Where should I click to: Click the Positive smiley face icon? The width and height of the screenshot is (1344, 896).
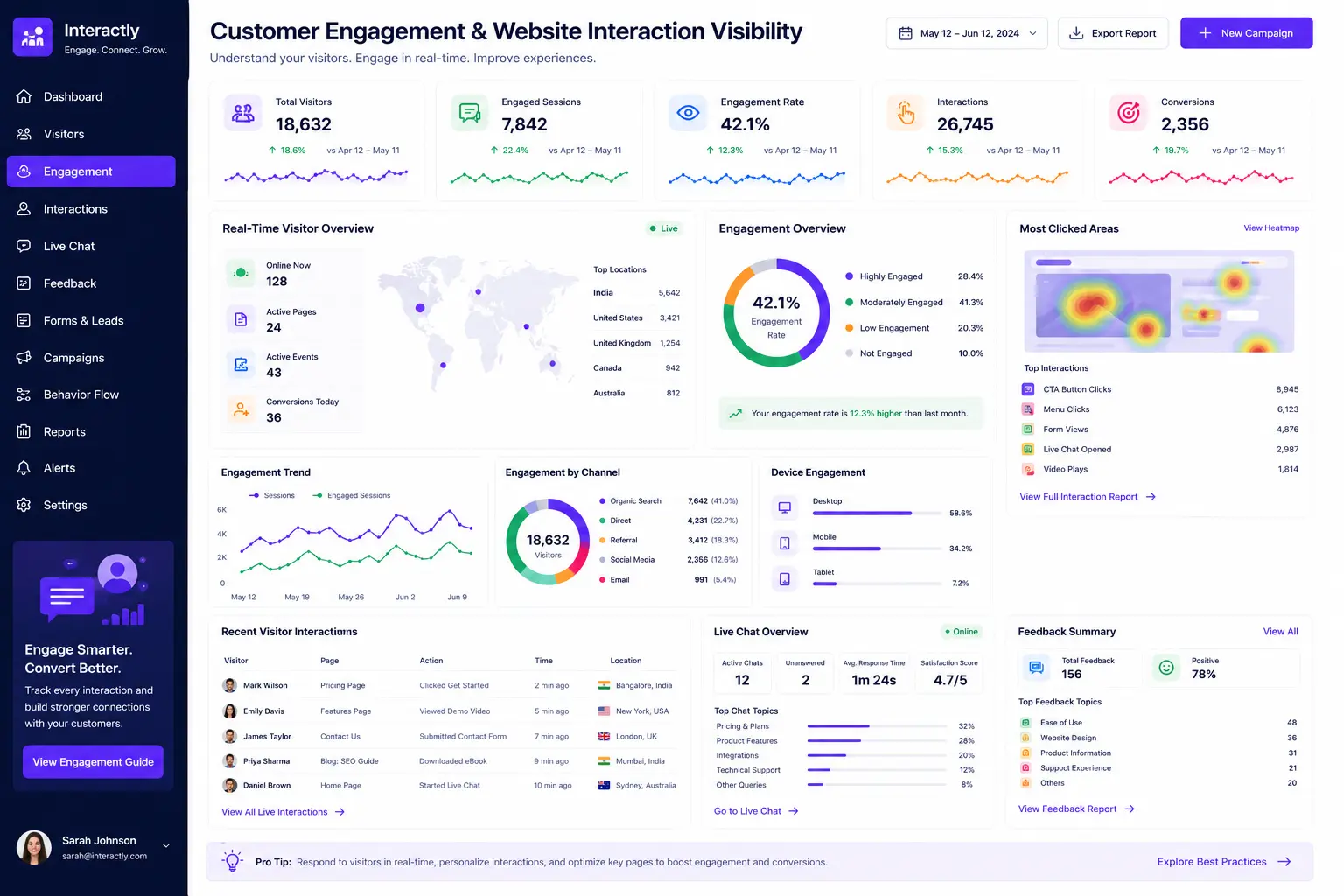pyautogui.click(x=1166, y=668)
